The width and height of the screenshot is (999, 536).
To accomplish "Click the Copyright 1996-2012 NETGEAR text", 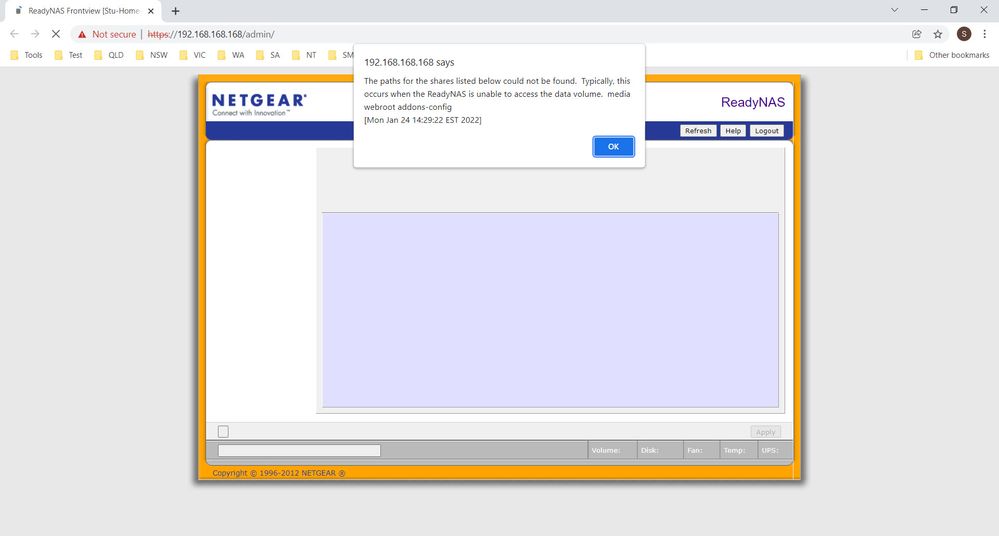I will pos(278,473).
